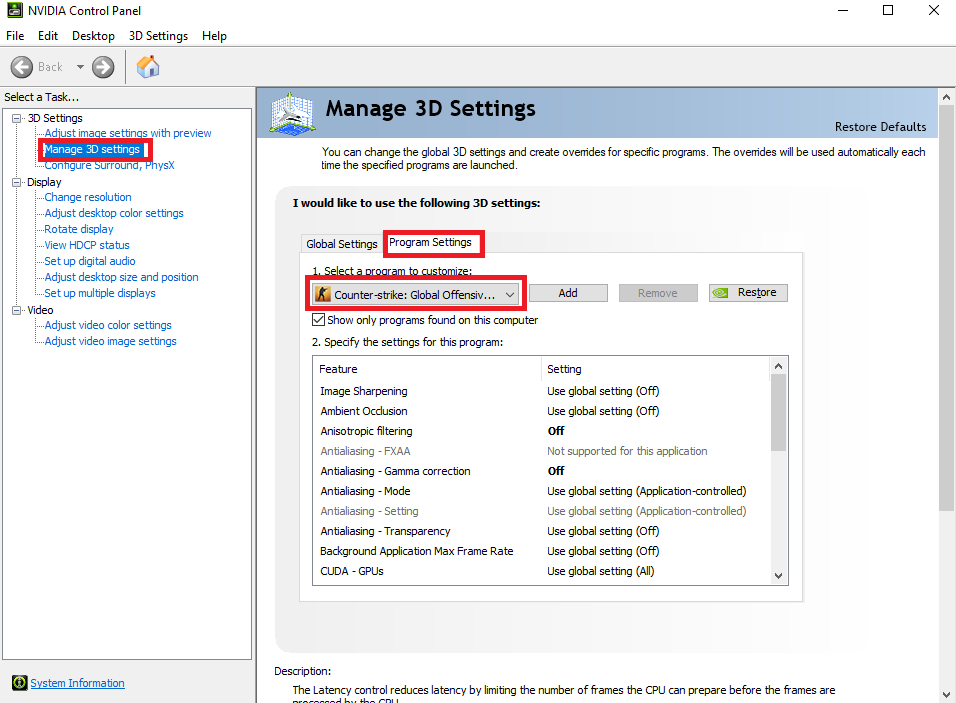This screenshot has height=703, width=956.
Task: Click Restore Defaults link
Action: point(880,127)
